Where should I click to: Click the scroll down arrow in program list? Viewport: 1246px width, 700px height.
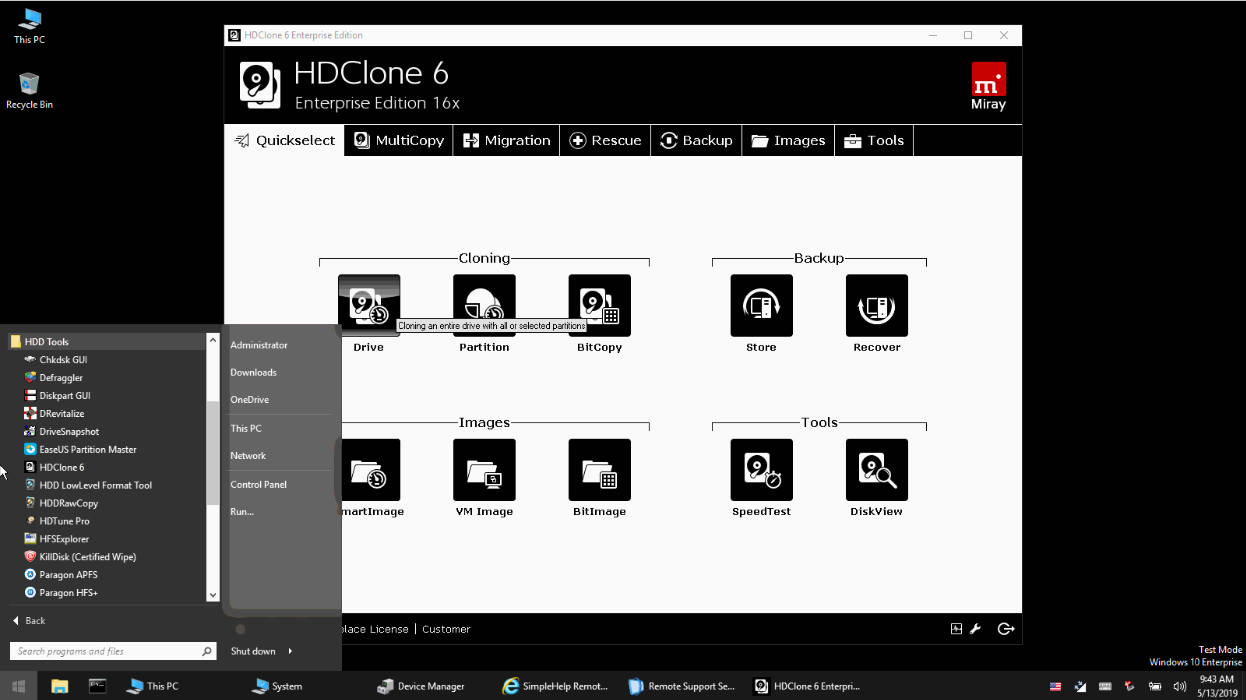(x=212, y=595)
